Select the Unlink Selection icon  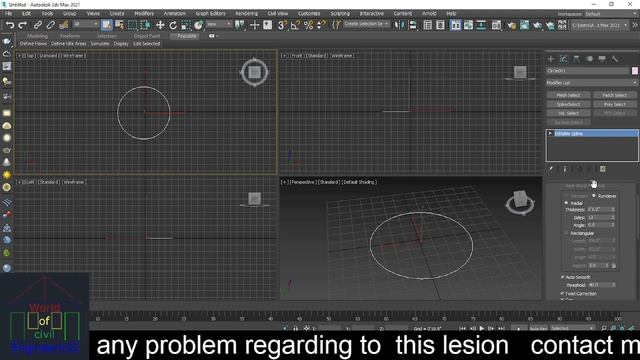click(x=51, y=25)
